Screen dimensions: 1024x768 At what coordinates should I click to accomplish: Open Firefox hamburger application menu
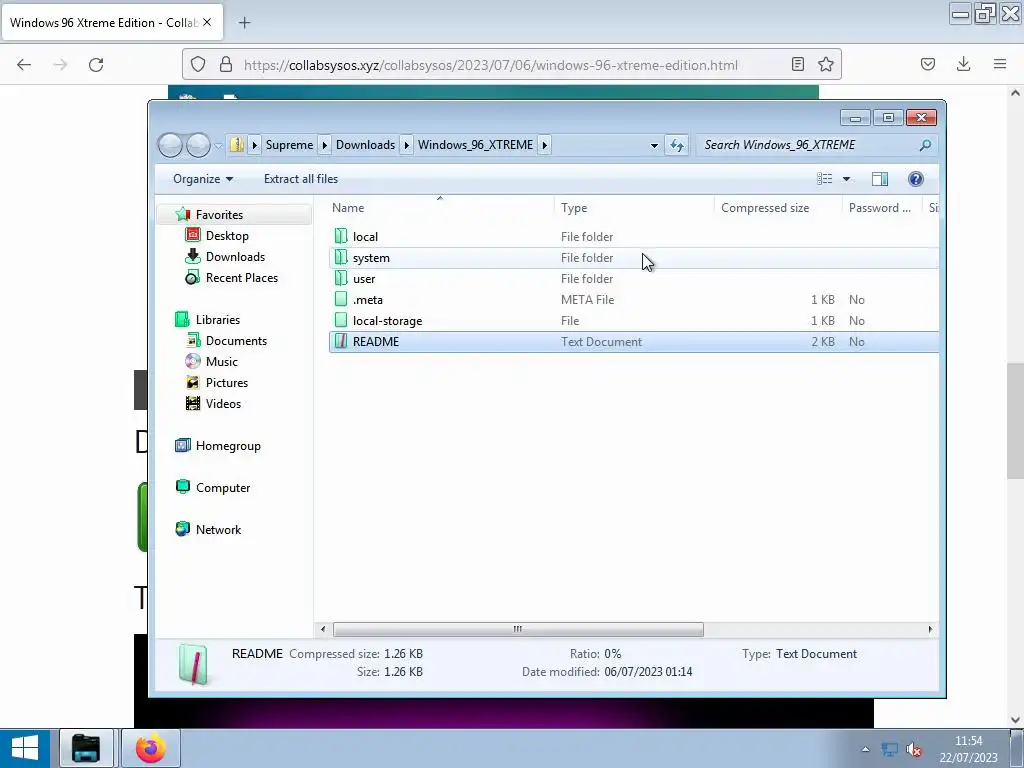tap(1000, 64)
